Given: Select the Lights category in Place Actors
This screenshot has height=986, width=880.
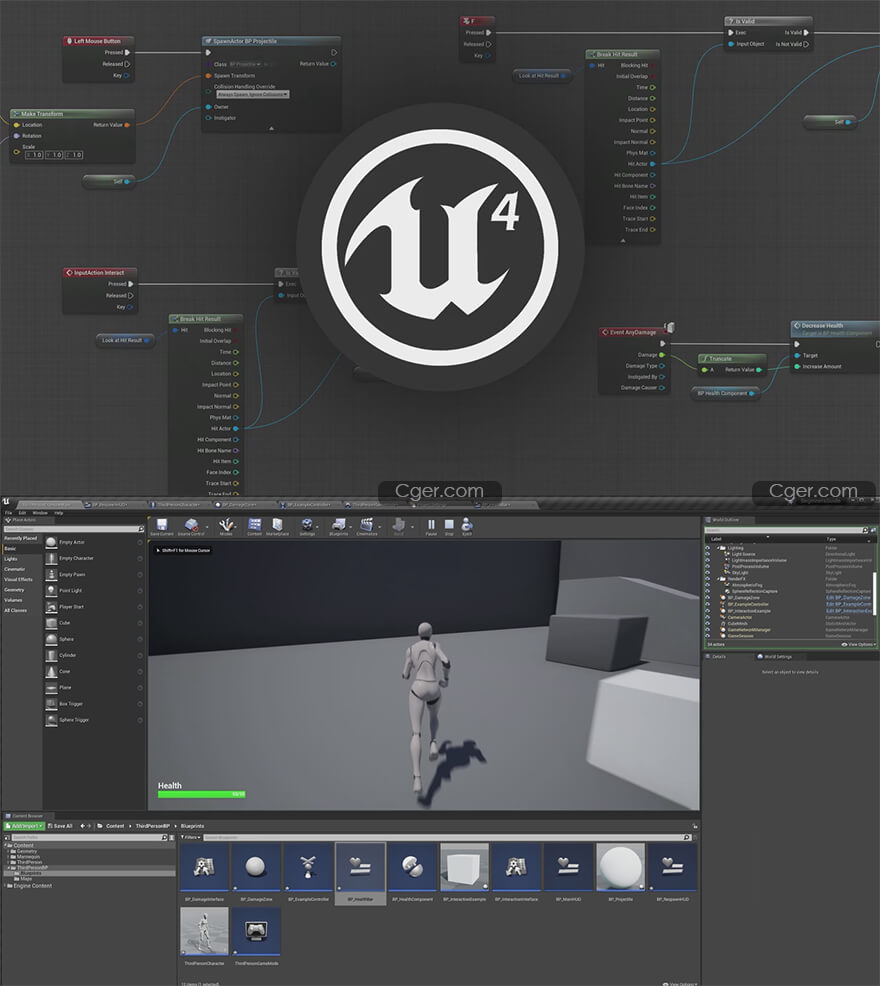Looking at the screenshot, I should click(x=11, y=559).
